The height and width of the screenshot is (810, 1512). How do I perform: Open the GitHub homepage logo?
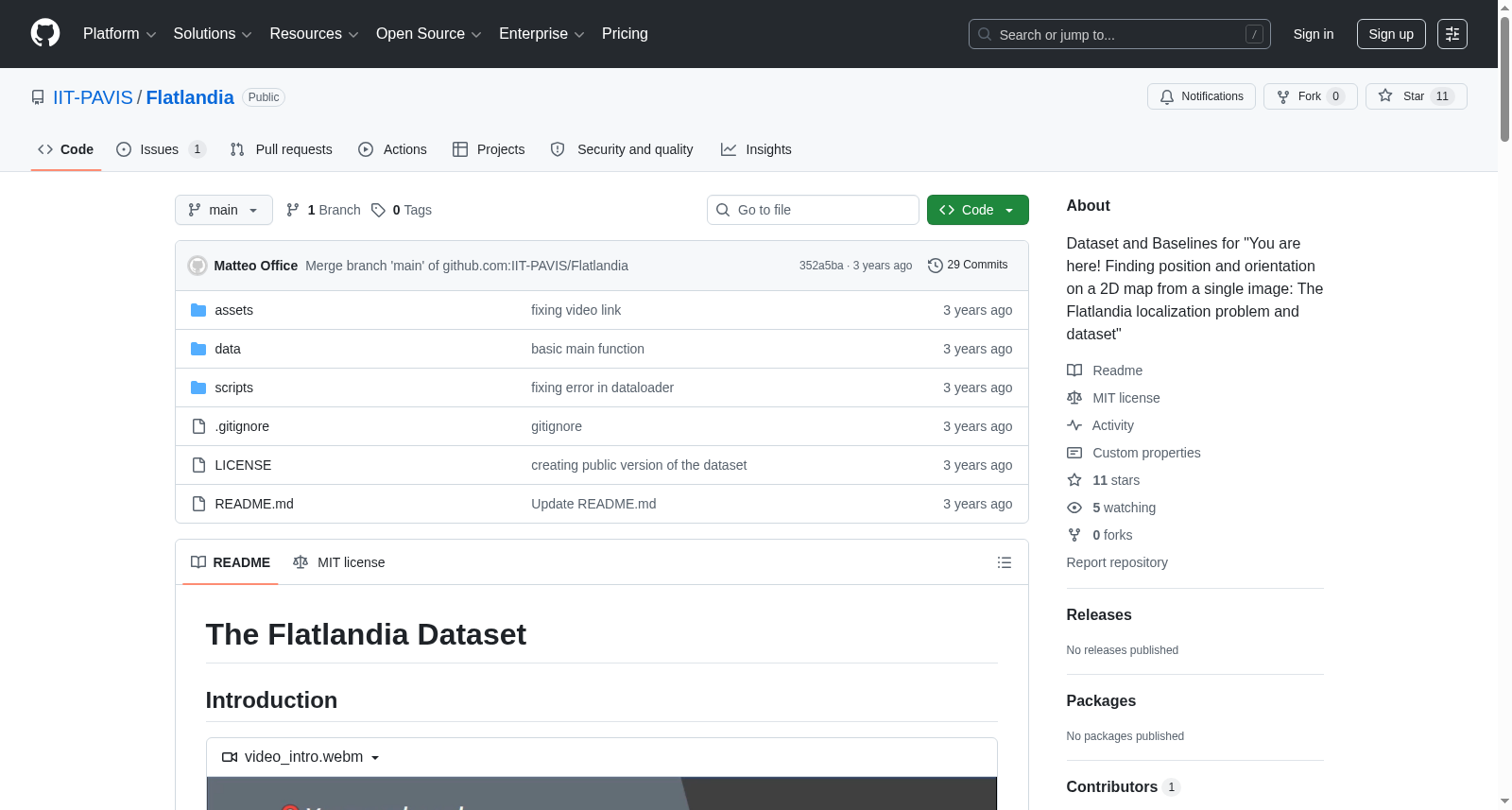(45, 34)
